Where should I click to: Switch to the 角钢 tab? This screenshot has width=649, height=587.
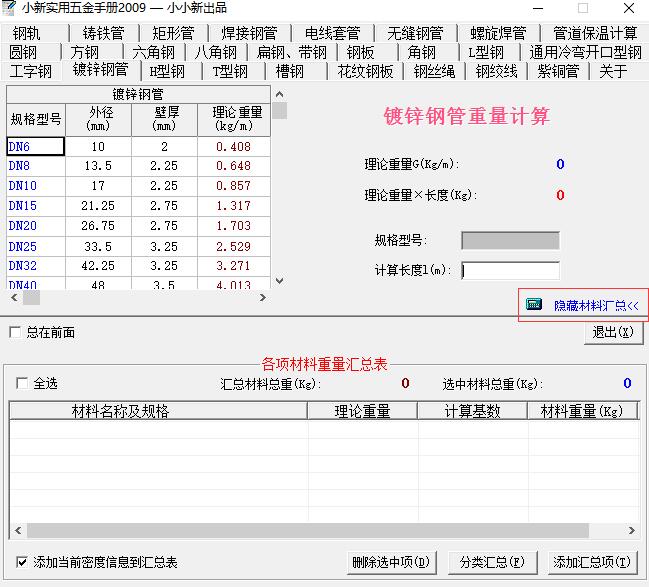click(x=428, y=52)
